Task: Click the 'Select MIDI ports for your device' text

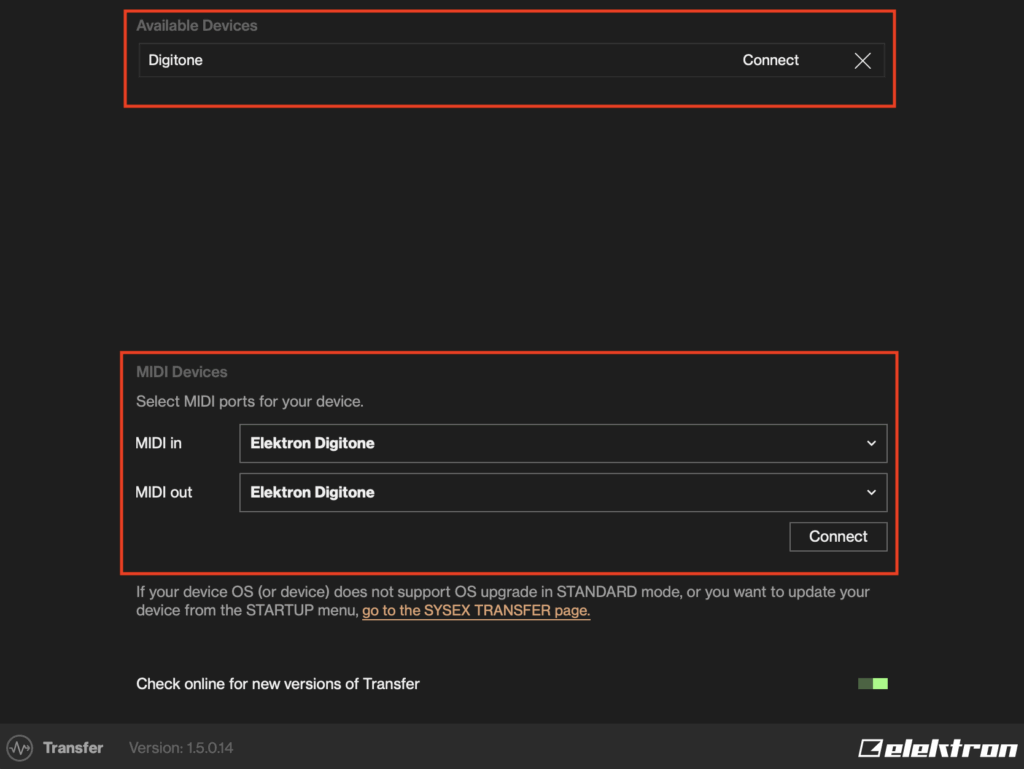Action: [x=250, y=402]
